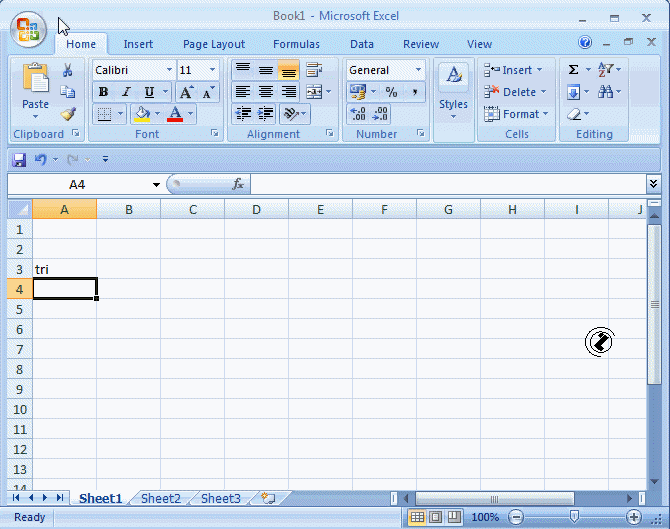The image size is (670, 529).
Task: Open the Name Box dropdown arrow
Action: 156,185
